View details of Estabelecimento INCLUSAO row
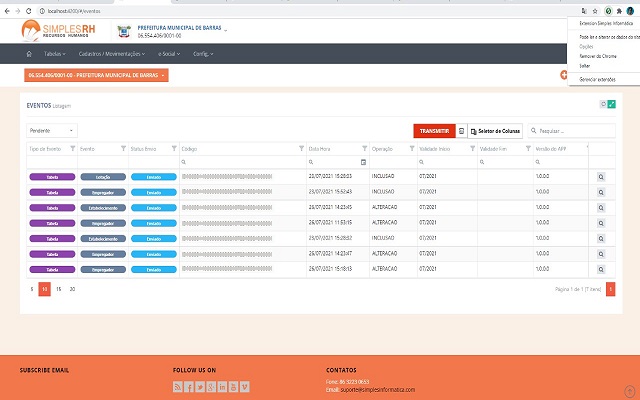The image size is (640, 400). 601,238
